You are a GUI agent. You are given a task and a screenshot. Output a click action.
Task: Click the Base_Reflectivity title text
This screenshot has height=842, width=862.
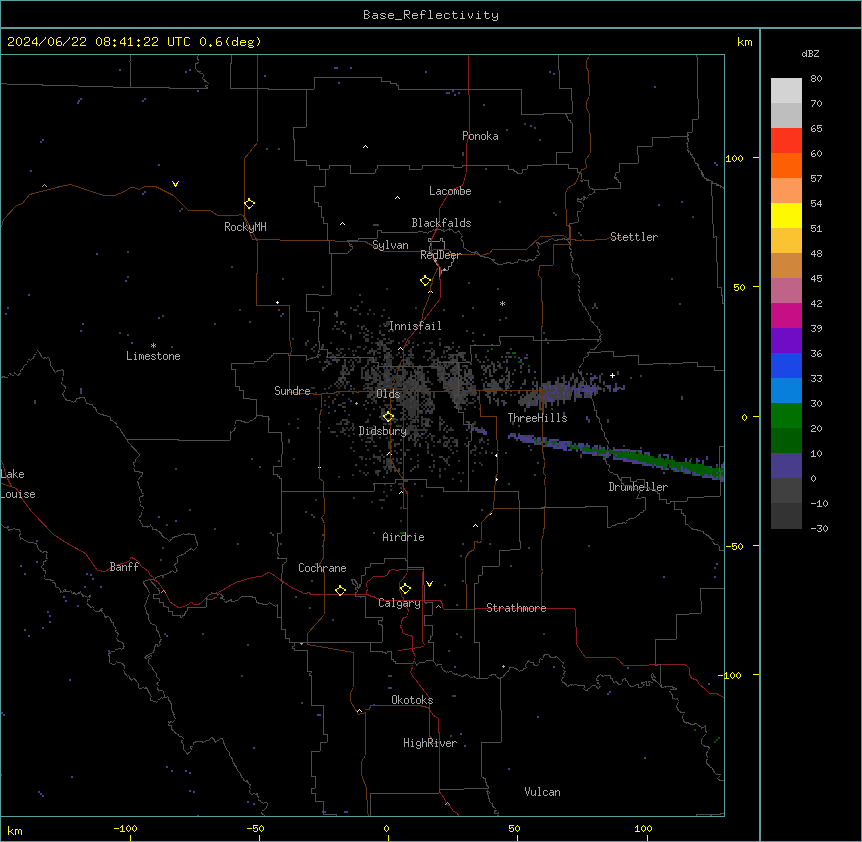point(431,15)
